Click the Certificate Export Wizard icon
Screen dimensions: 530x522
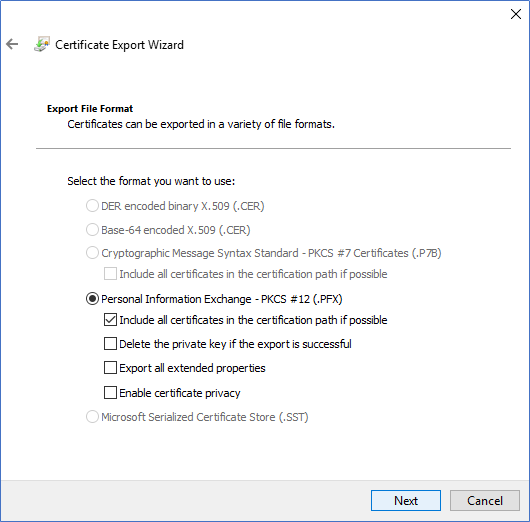[42, 44]
